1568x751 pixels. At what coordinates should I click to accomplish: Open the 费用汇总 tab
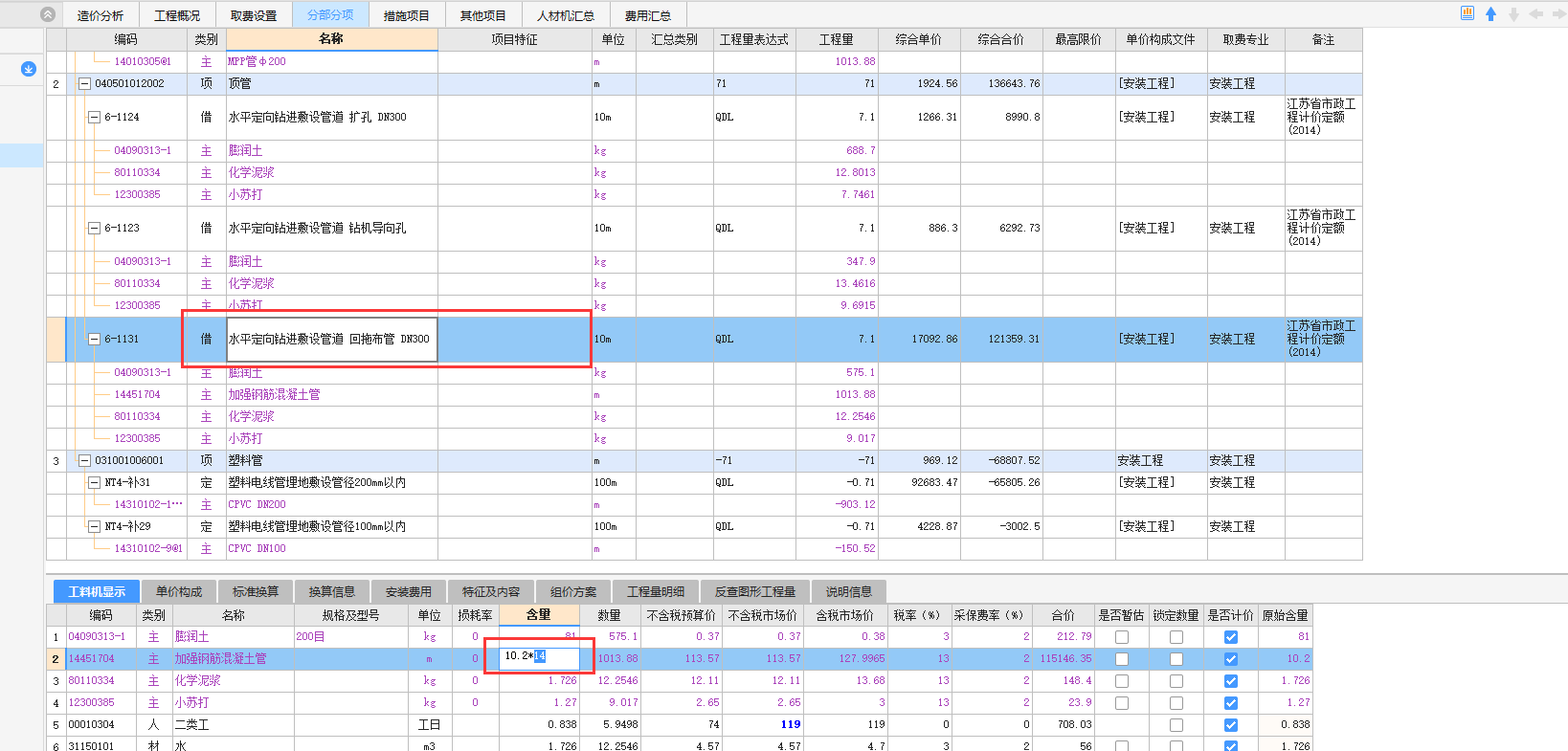(648, 15)
